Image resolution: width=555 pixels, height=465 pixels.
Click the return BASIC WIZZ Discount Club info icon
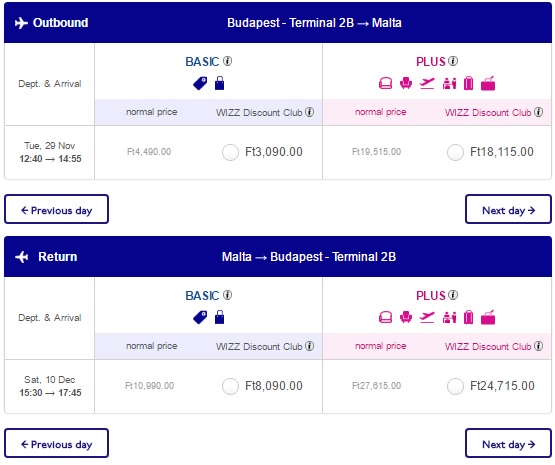tap(309, 346)
